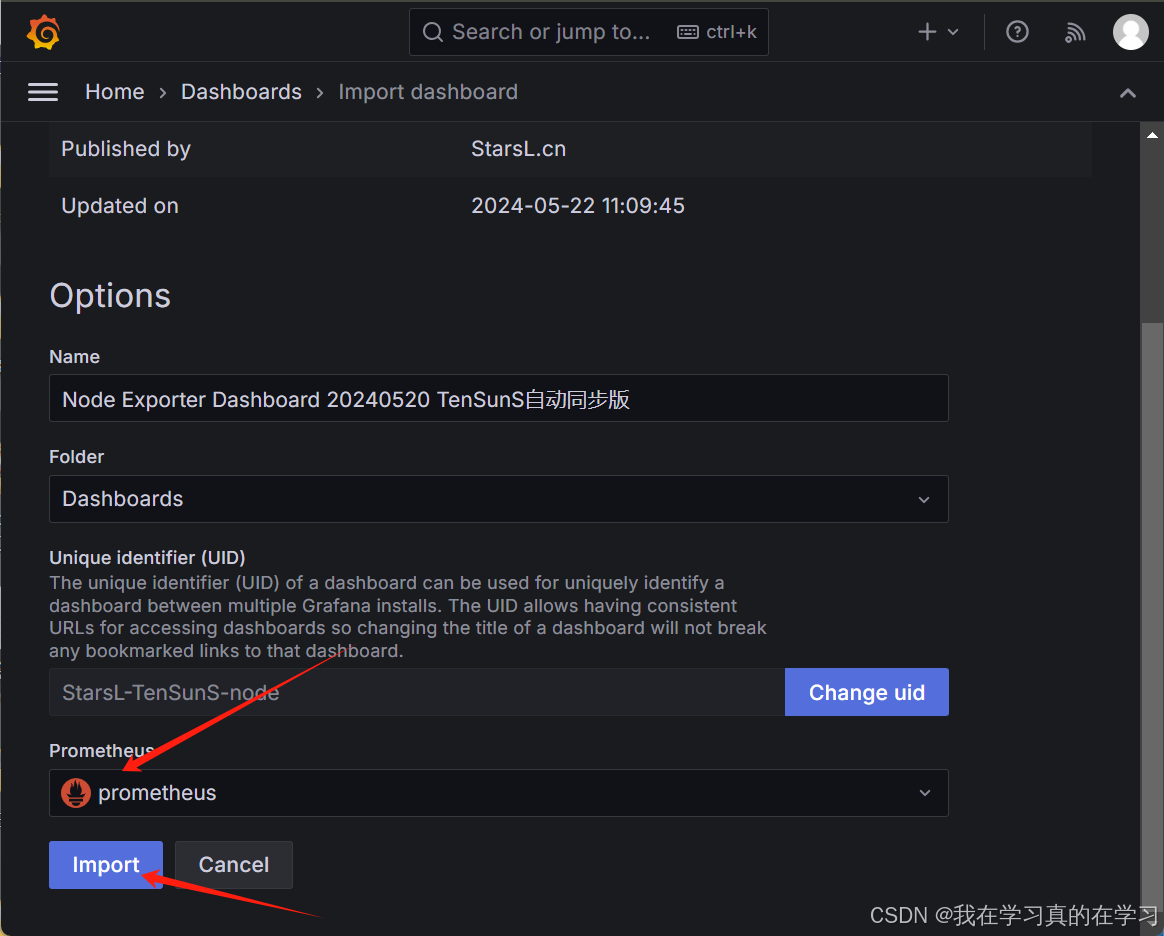Click the blue Import button
1164x936 pixels.
point(105,865)
